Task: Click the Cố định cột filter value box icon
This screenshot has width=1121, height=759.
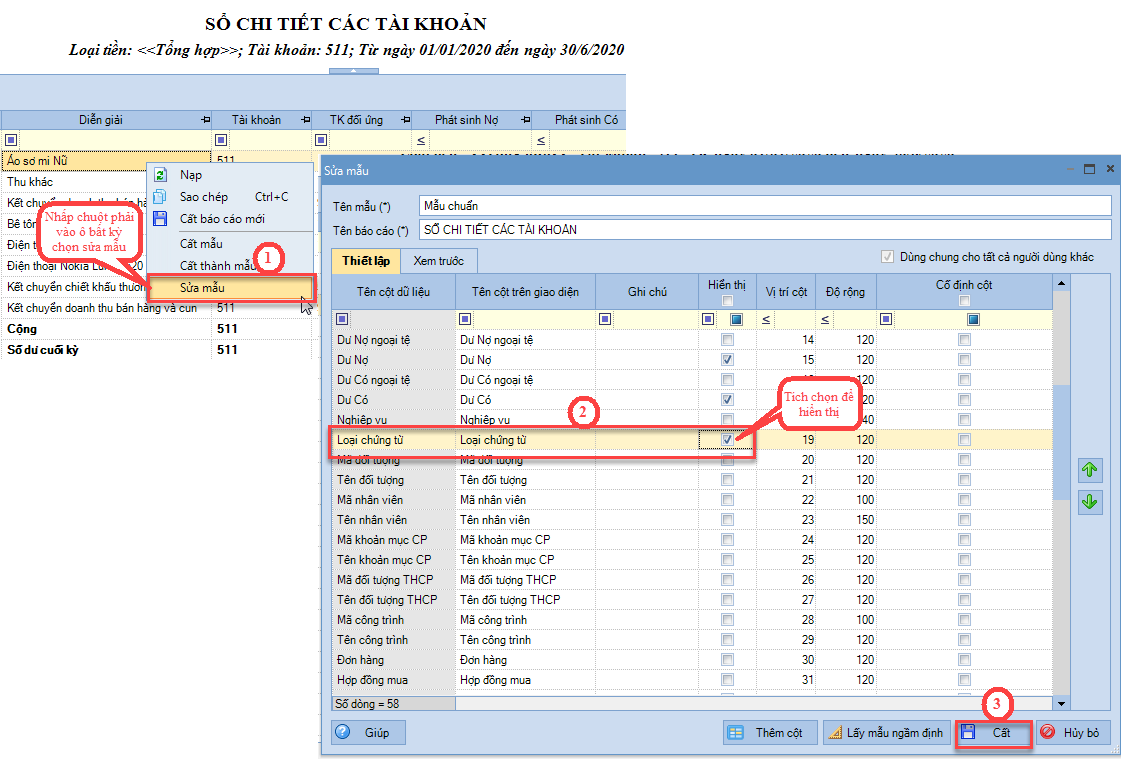Action: pyautogui.click(x=972, y=319)
